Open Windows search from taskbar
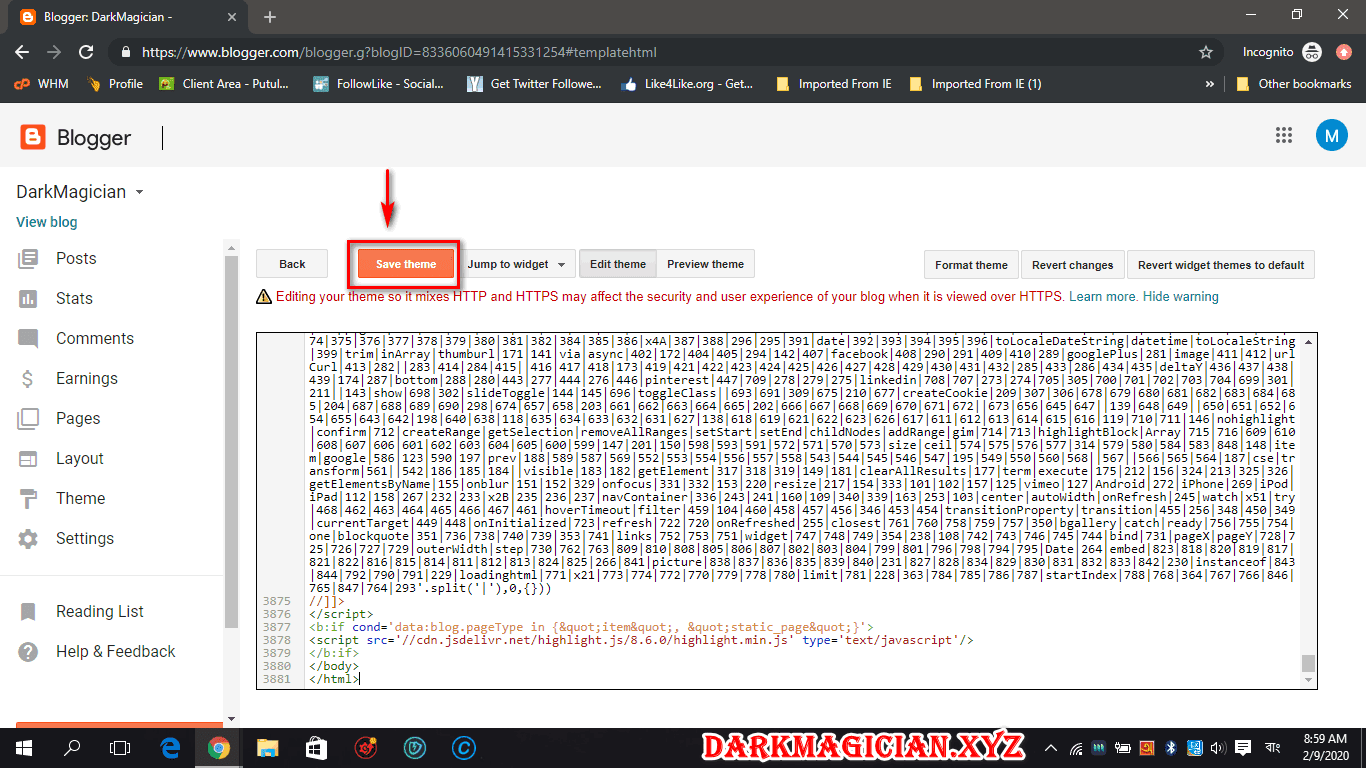Image resolution: width=1366 pixels, height=768 pixels. point(72,747)
